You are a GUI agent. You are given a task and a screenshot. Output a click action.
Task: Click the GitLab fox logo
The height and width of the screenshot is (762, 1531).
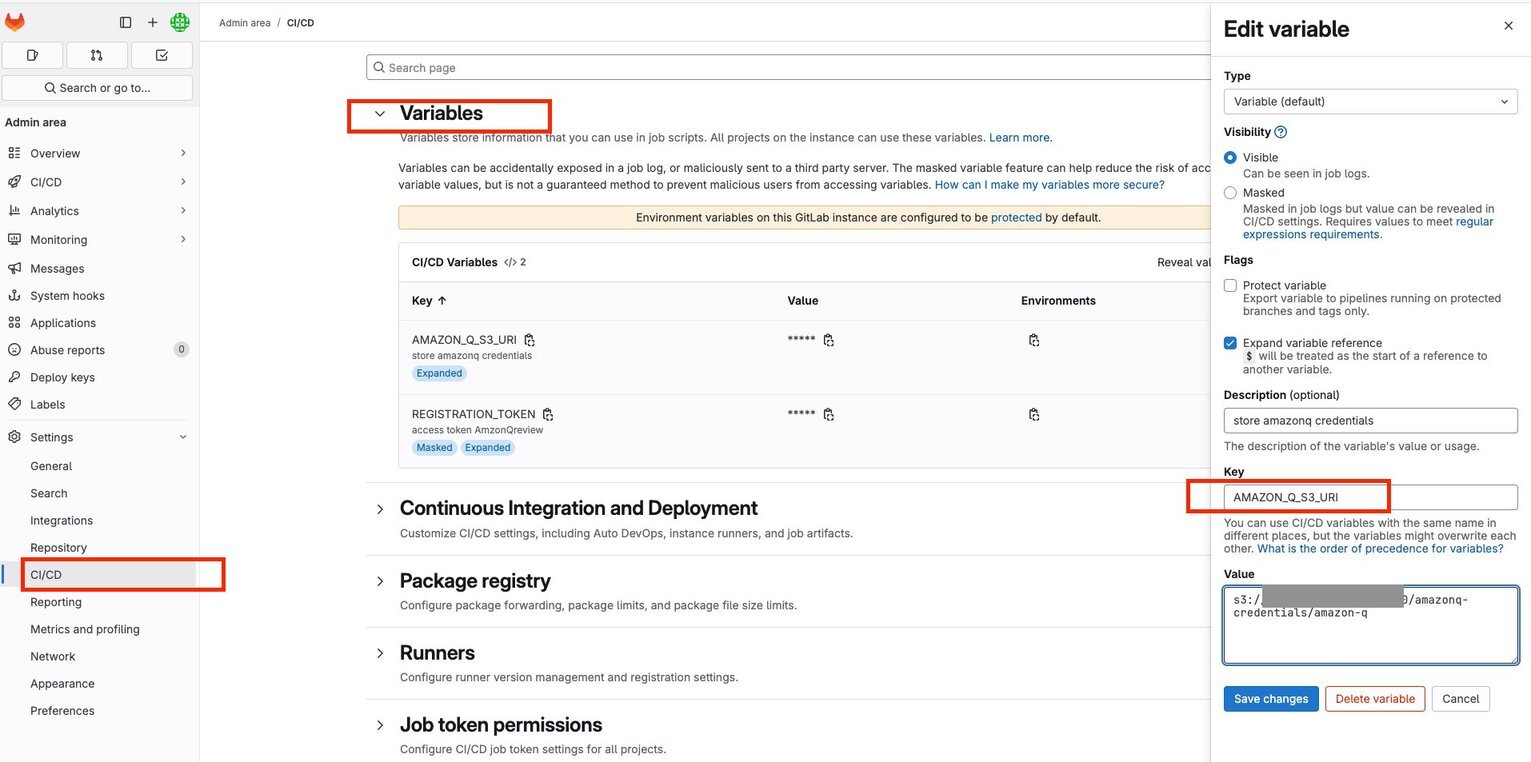coord(15,22)
